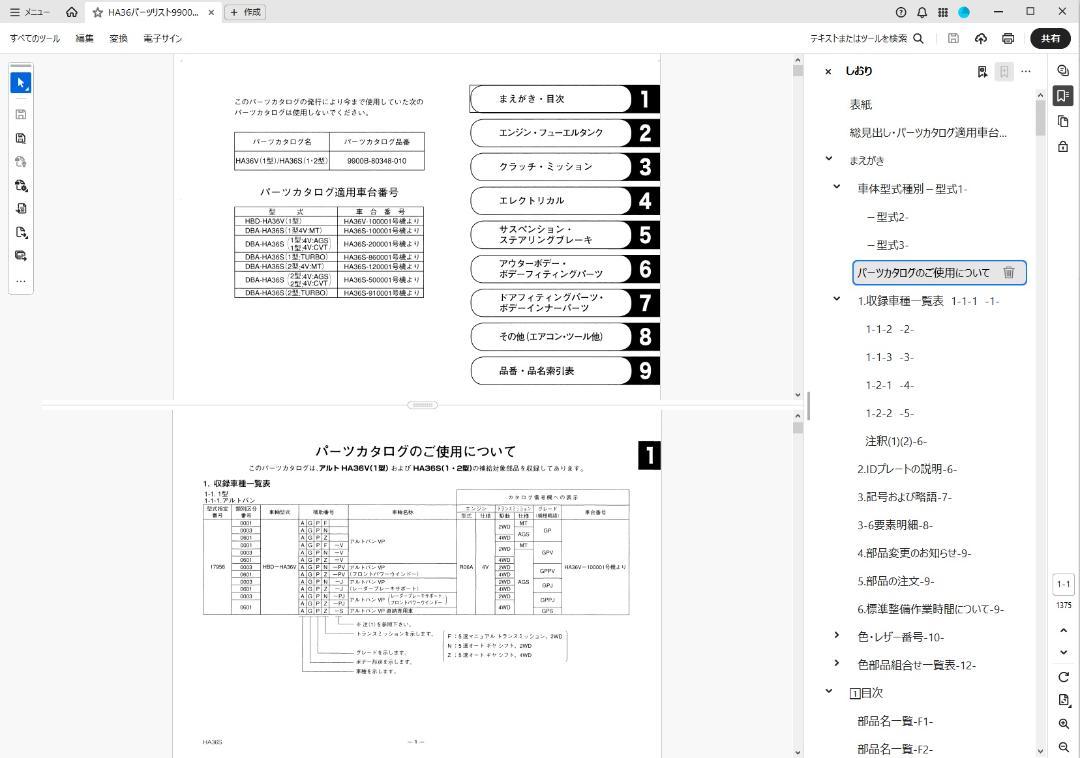Collapse the 車体型式種別-型式1- bookmark
This screenshot has width=1080, height=758.
click(x=837, y=187)
